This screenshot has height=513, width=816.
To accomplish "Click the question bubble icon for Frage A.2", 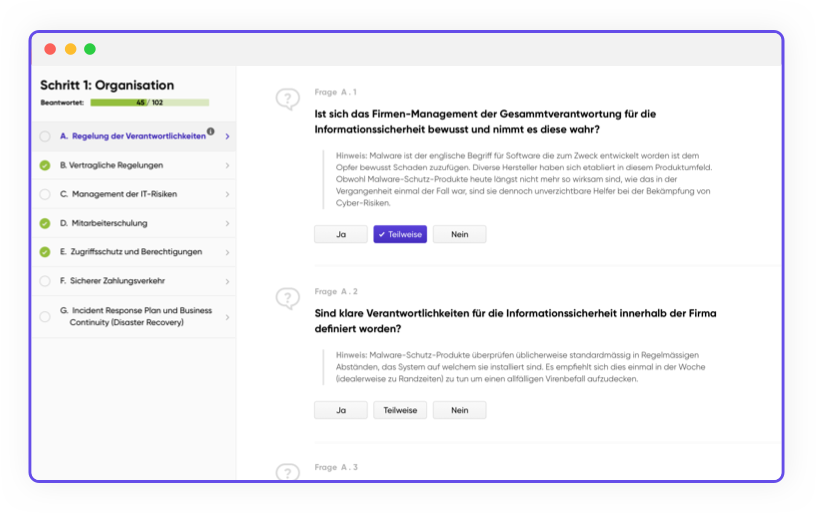I will [x=288, y=298].
